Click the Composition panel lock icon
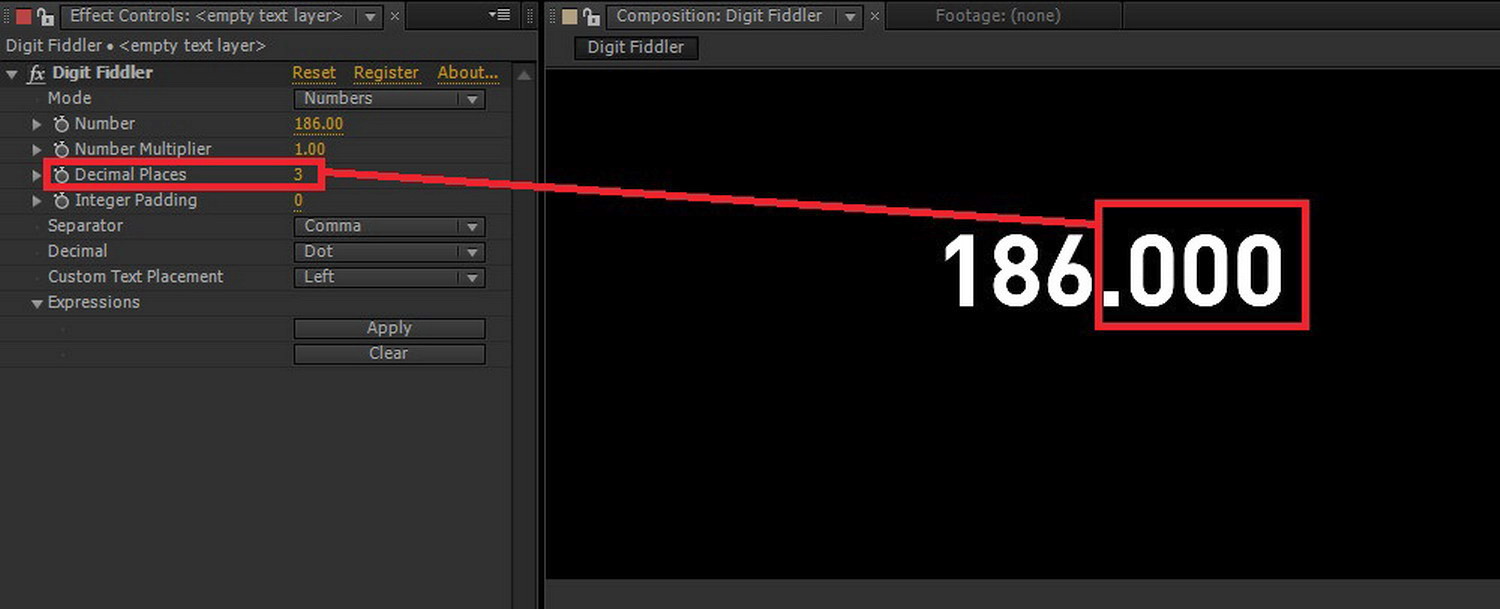The height and width of the screenshot is (609, 1500). click(591, 15)
